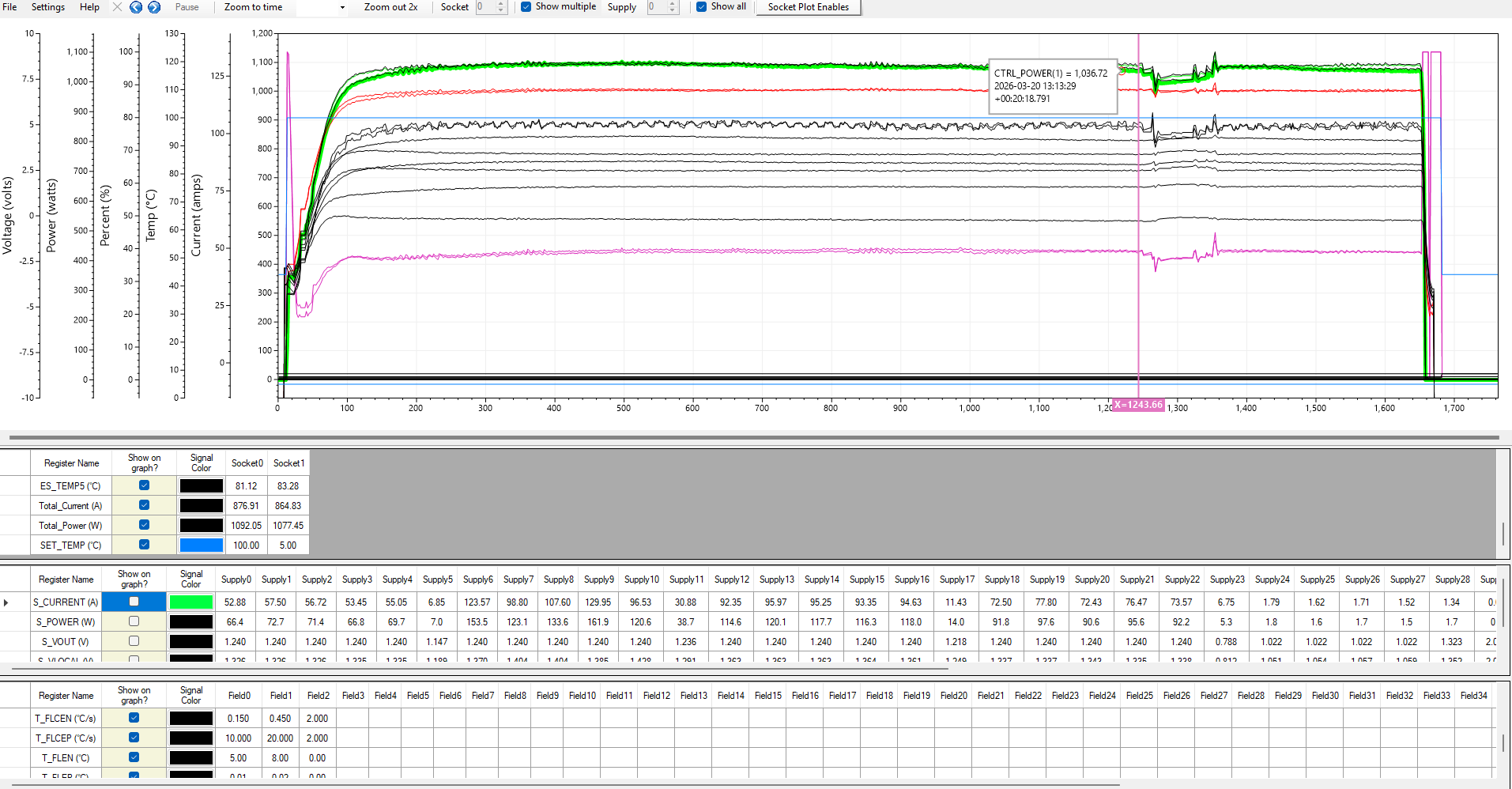The width and height of the screenshot is (1512, 789).
Task: Click the black S_POWER signal color swatch
Action: point(191,621)
